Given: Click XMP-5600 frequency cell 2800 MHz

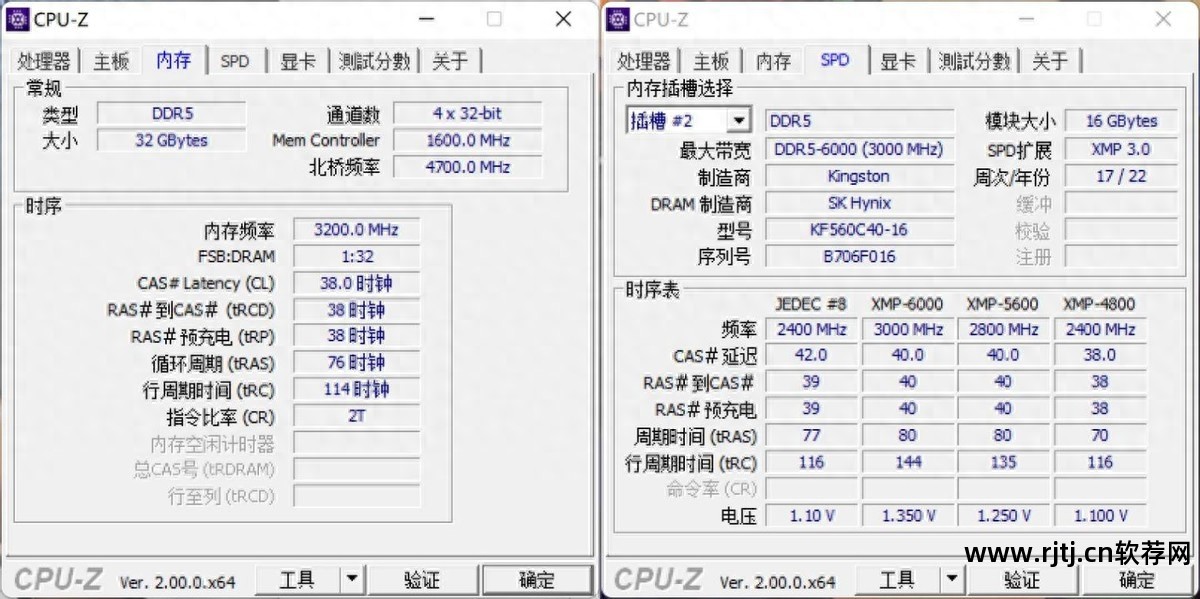Looking at the screenshot, I should point(1003,329).
